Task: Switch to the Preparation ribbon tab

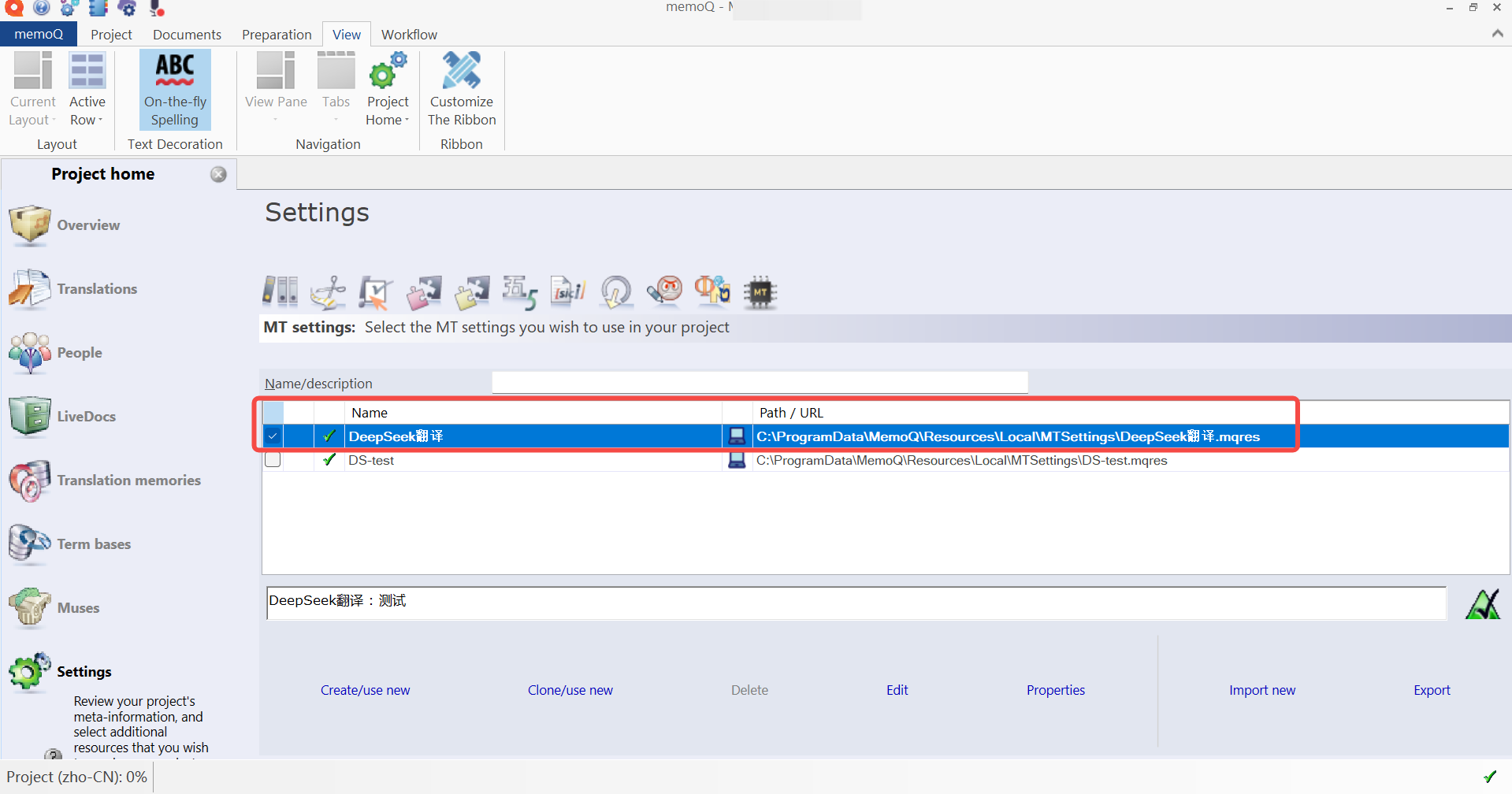Action: (x=277, y=34)
